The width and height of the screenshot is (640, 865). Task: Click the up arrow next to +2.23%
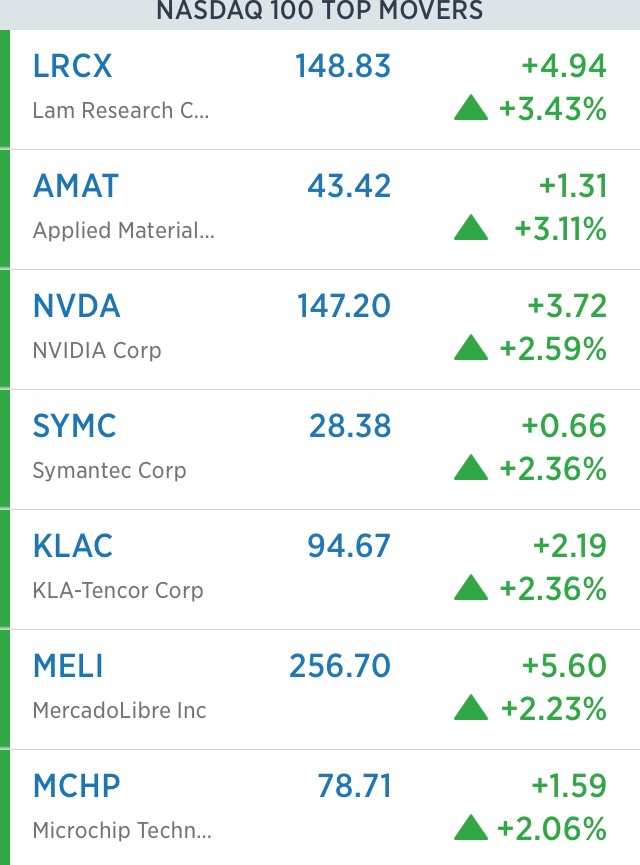(471, 707)
